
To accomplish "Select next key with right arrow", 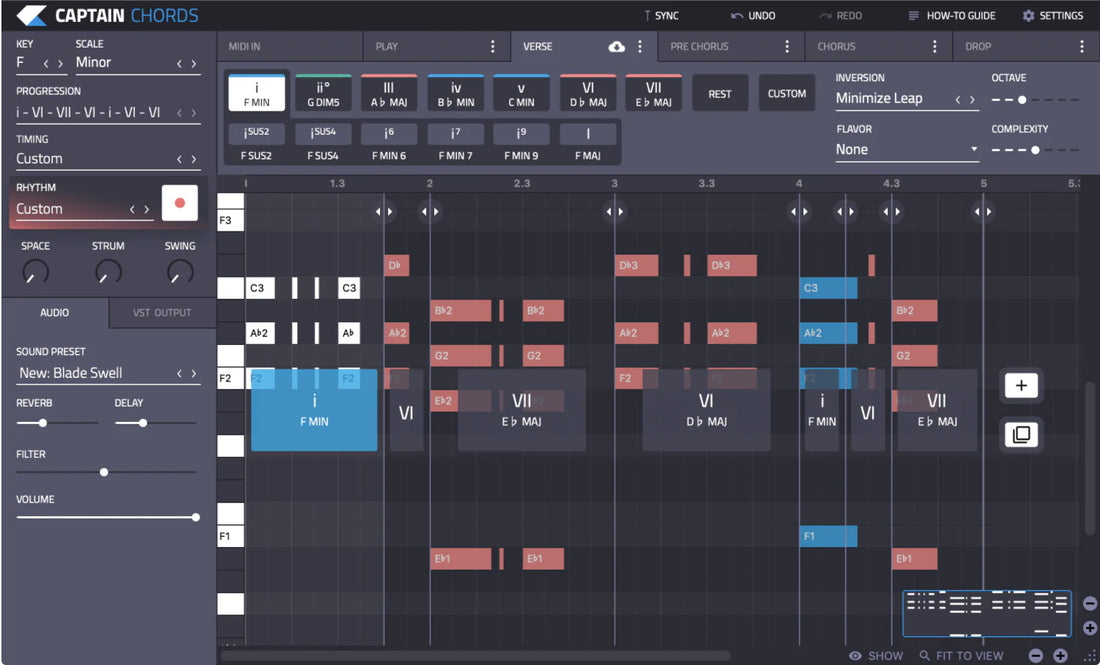I will coord(61,63).
